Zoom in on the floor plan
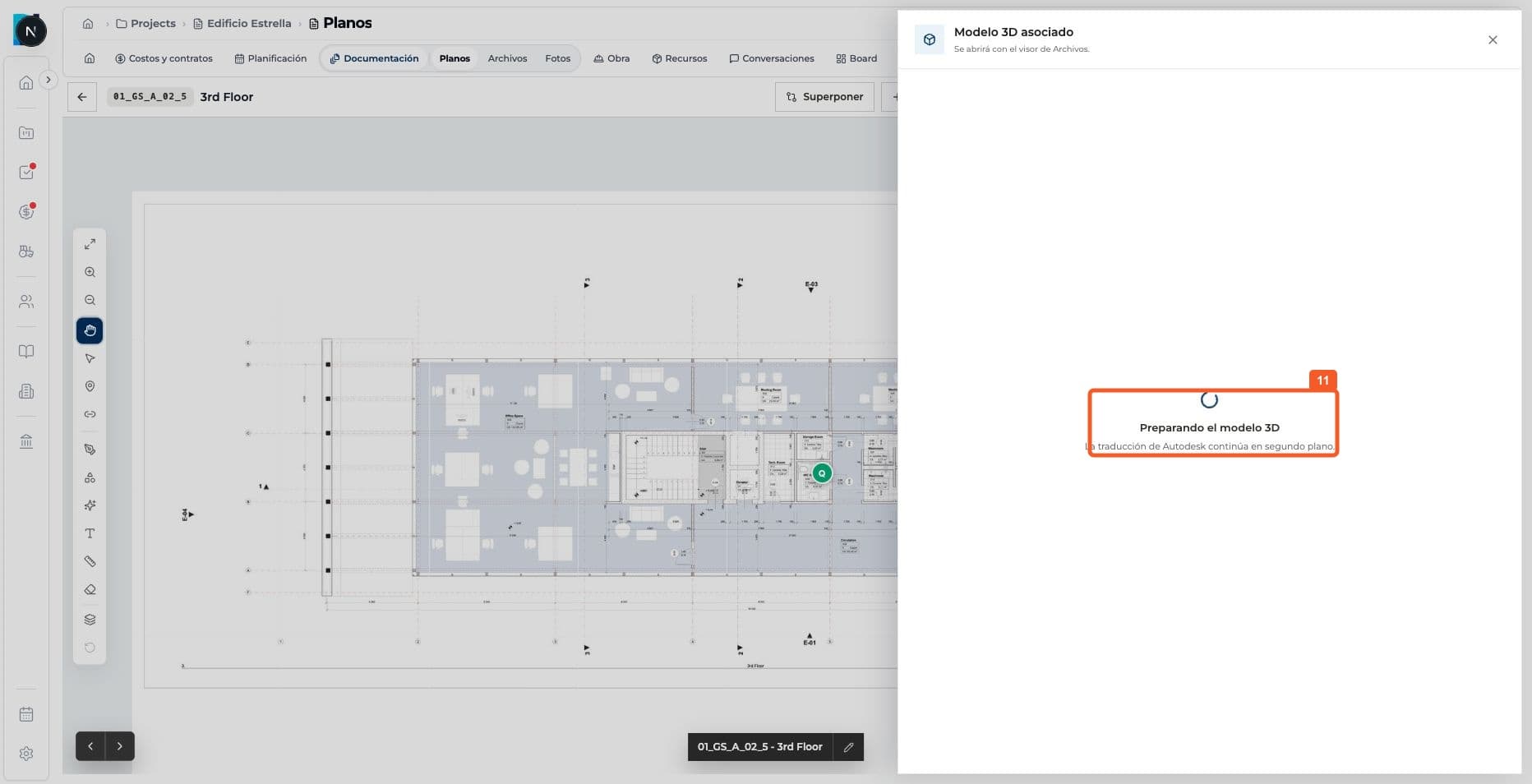The width and height of the screenshot is (1532, 784). [90, 272]
